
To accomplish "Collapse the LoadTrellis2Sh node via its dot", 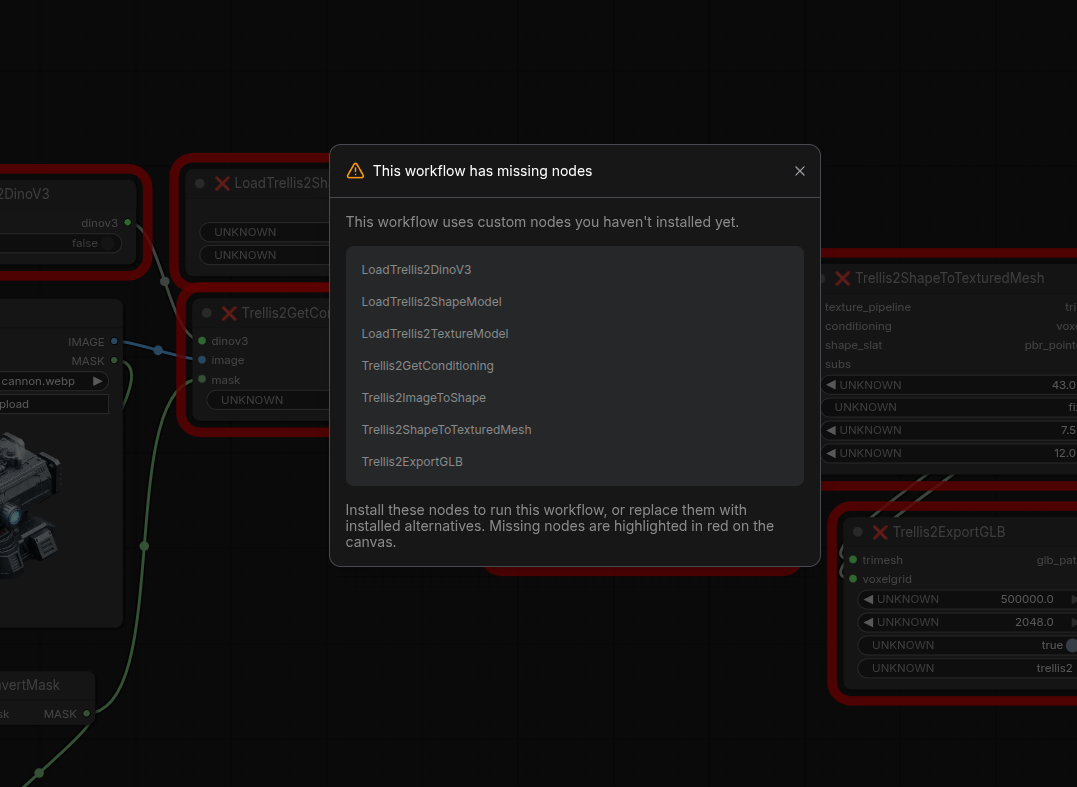I will (200, 183).
